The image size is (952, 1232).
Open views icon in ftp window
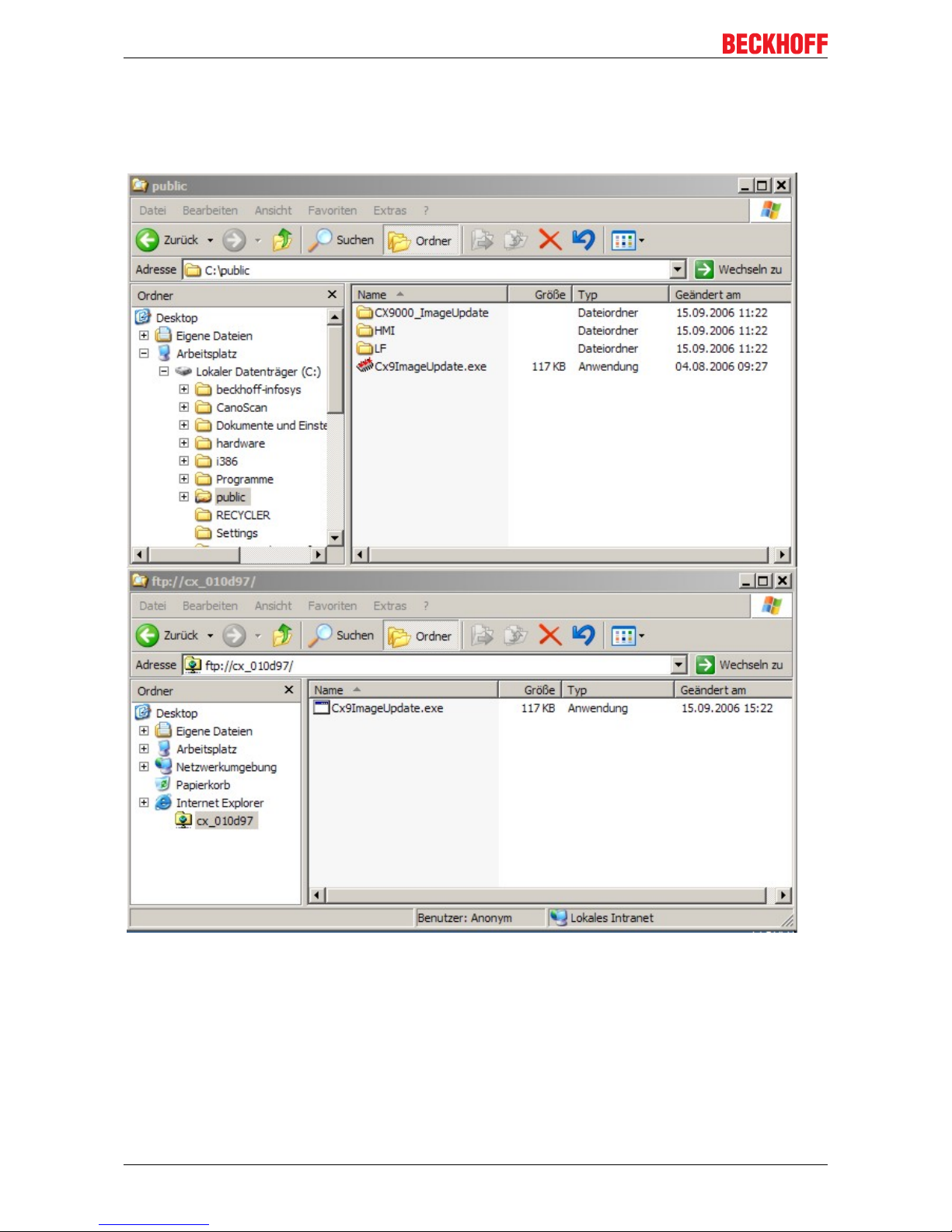(623, 637)
